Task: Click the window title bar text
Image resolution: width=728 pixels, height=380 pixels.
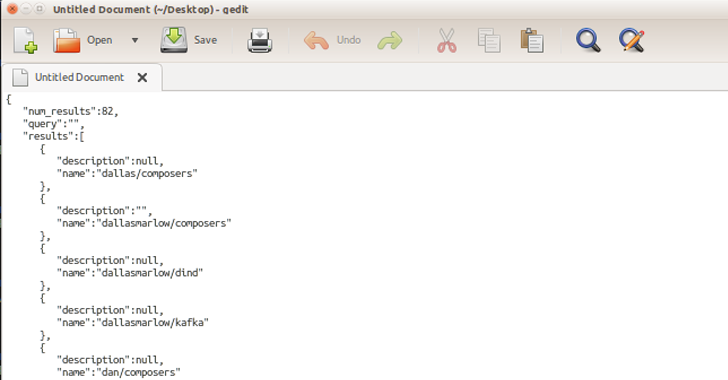Action: 151,9
